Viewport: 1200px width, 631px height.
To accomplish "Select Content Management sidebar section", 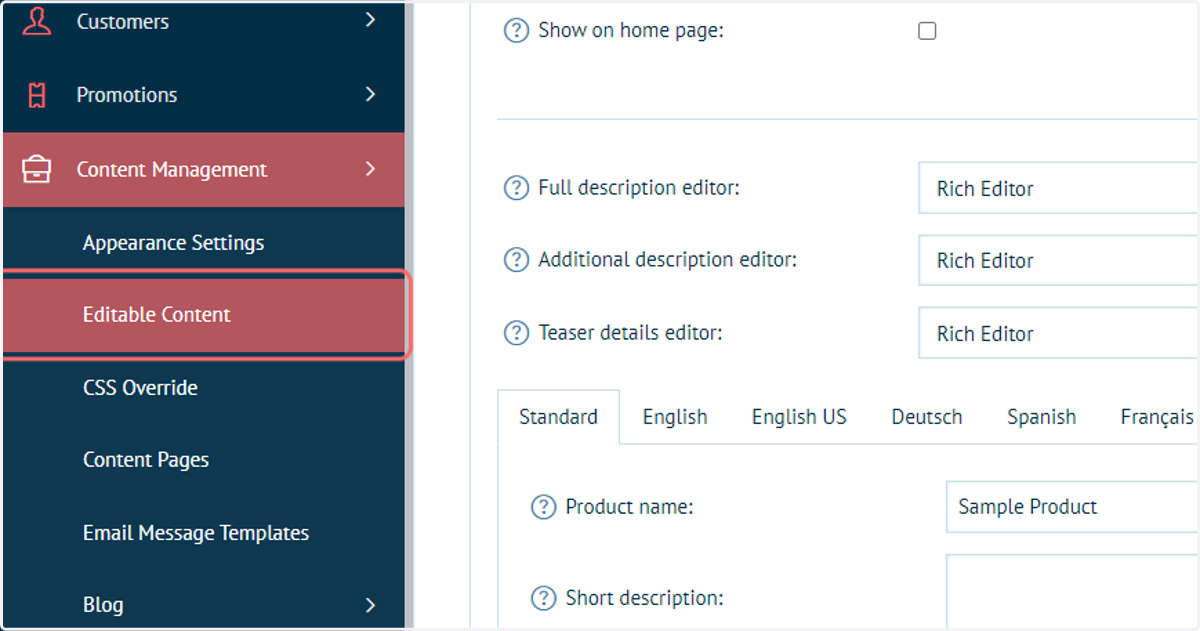I will 203,170.
